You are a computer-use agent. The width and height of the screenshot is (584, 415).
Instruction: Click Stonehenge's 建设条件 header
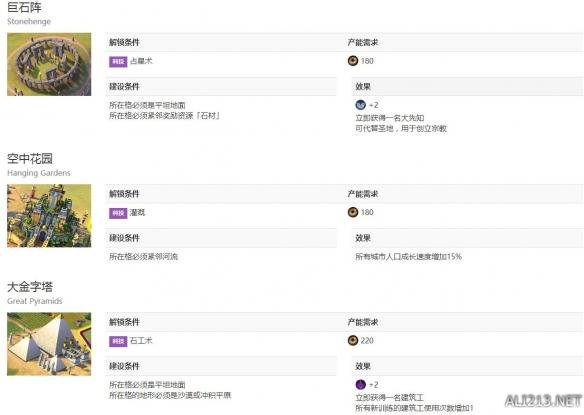click(124, 87)
